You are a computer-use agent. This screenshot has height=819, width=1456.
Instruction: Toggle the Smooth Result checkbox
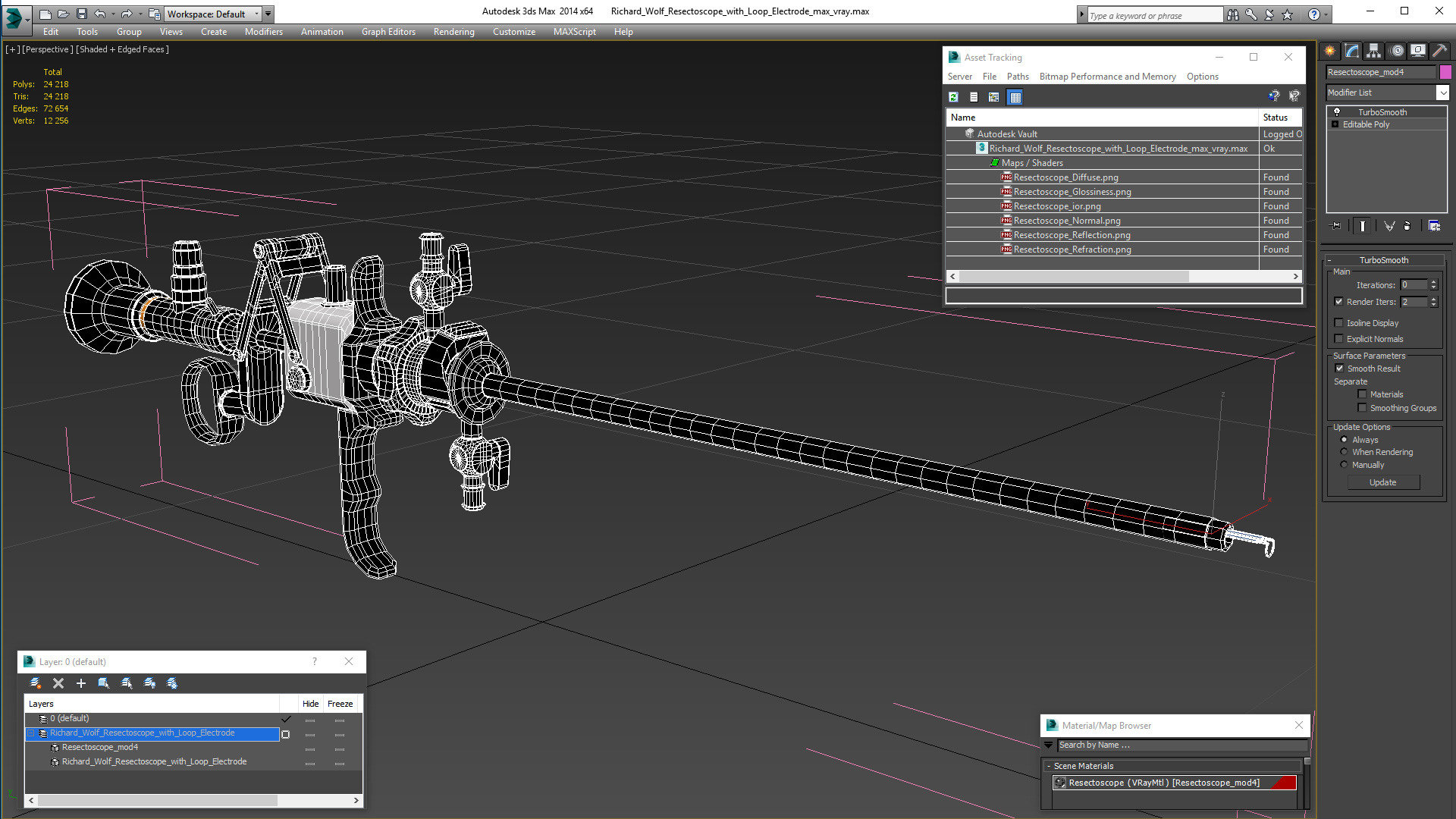[x=1340, y=369]
